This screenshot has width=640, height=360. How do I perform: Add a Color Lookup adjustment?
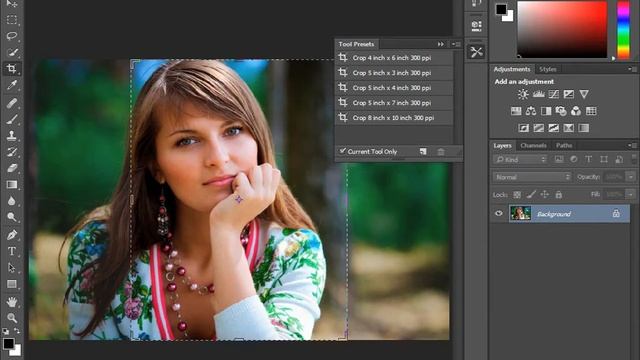pos(591,111)
